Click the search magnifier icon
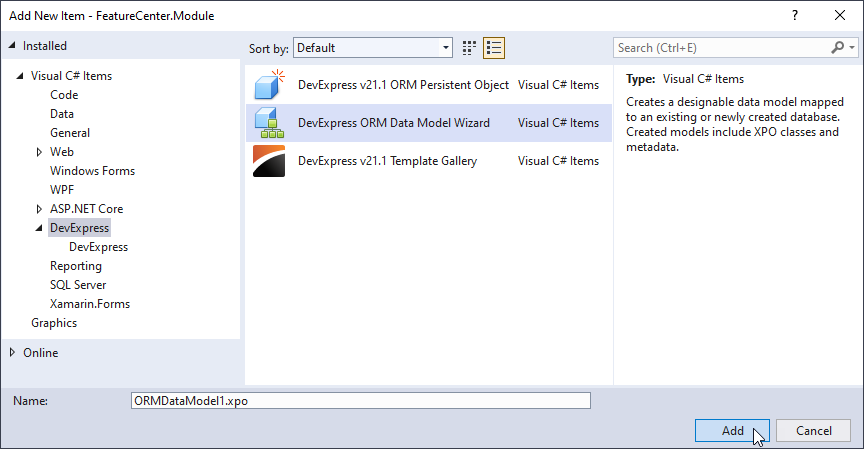 click(838, 48)
